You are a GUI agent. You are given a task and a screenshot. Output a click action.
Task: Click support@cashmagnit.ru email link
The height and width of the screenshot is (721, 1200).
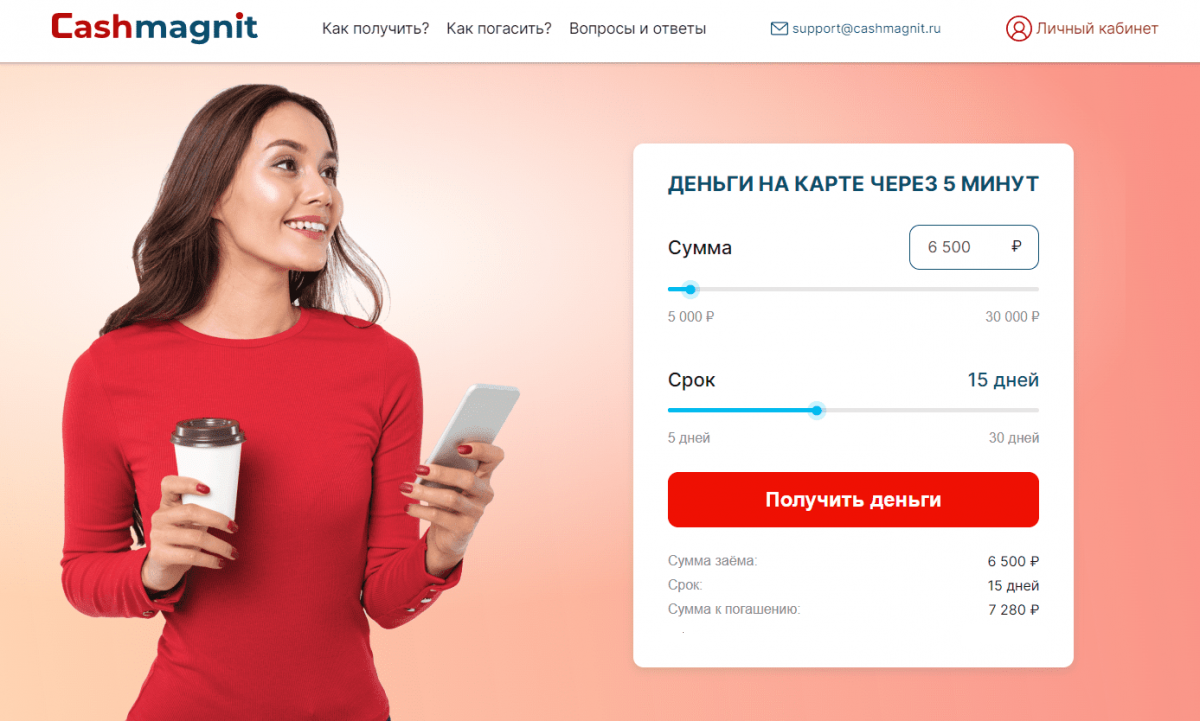coord(867,29)
